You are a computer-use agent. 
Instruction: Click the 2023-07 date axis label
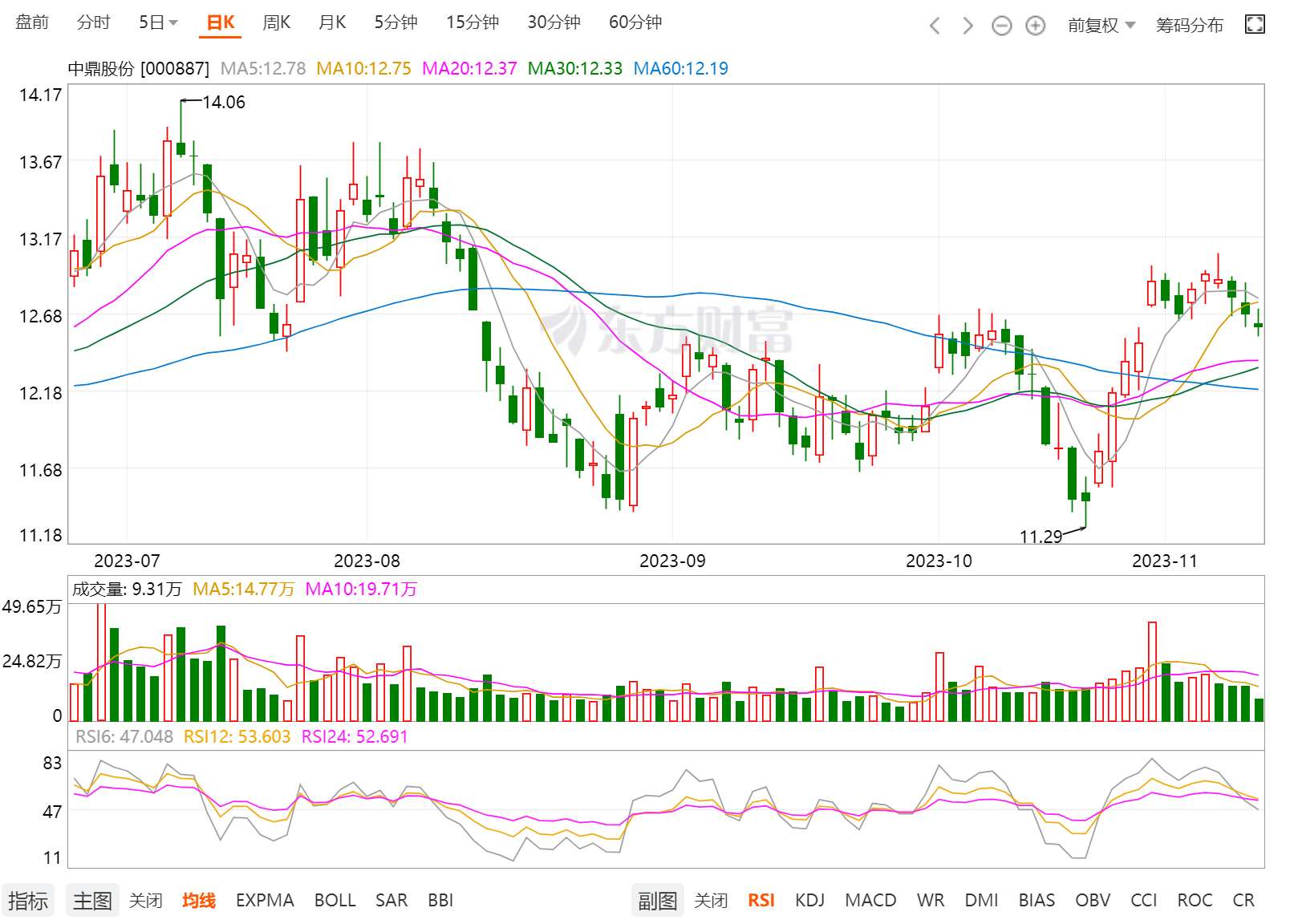[127, 561]
